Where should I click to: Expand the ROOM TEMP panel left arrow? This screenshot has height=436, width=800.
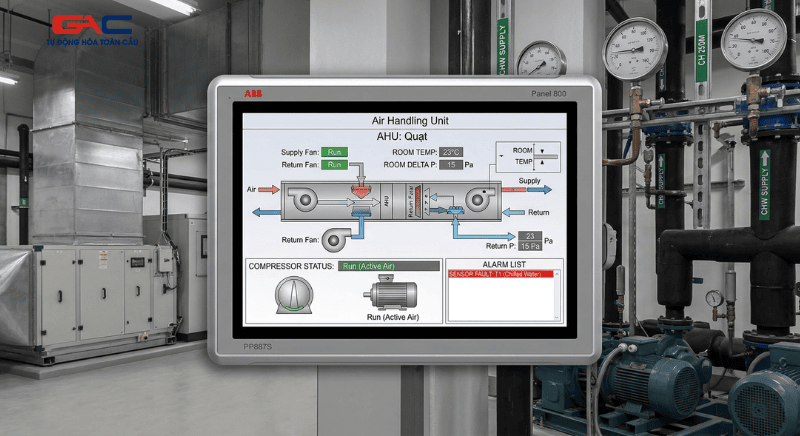(502, 156)
